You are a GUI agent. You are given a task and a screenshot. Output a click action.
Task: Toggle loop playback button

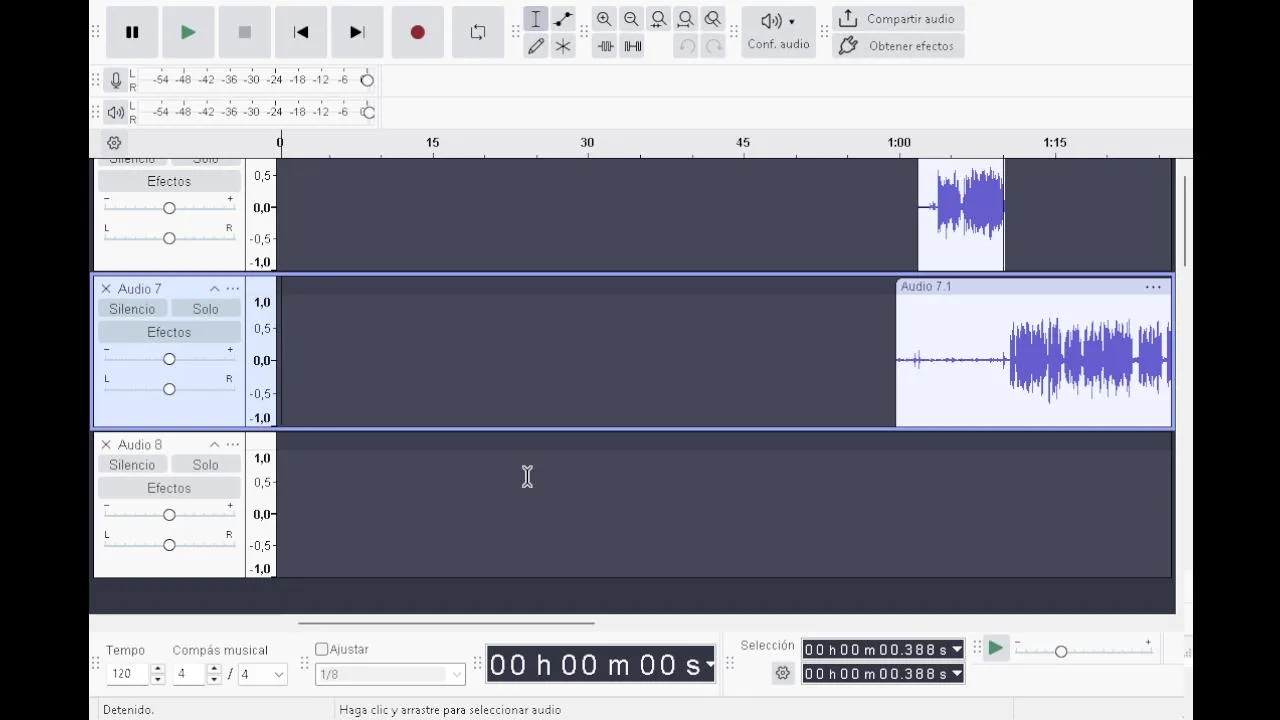478,32
